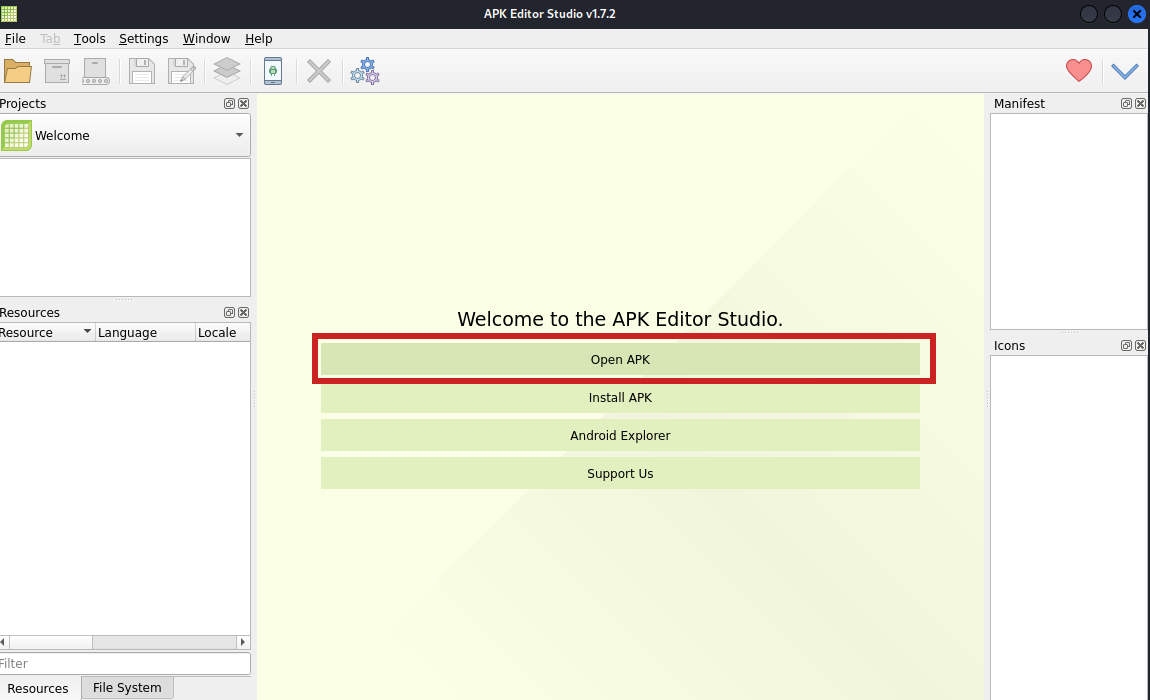1150x700 pixels.
Task: Close the Icons panel
Action: pos(1140,346)
